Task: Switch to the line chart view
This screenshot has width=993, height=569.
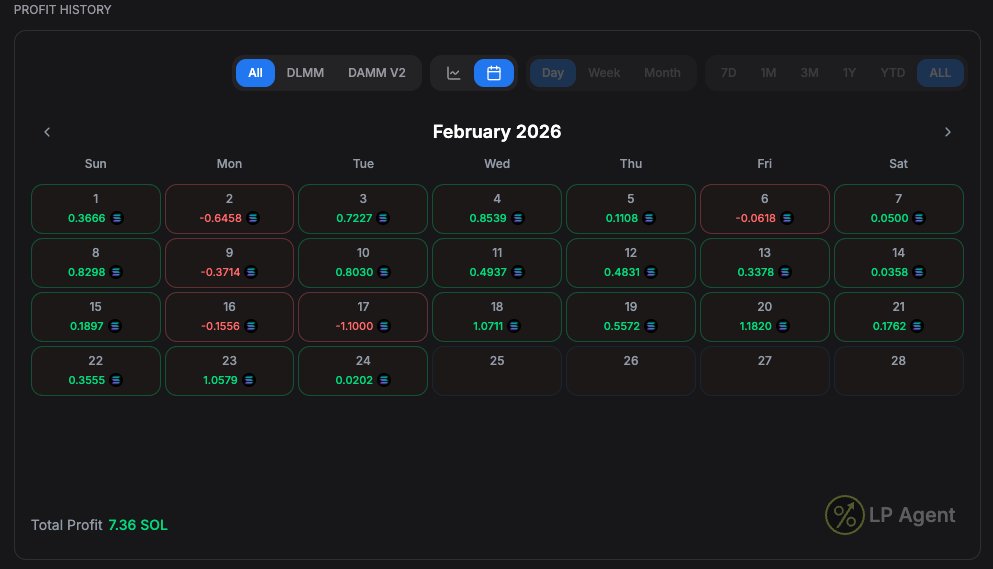Action: (x=453, y=73)
